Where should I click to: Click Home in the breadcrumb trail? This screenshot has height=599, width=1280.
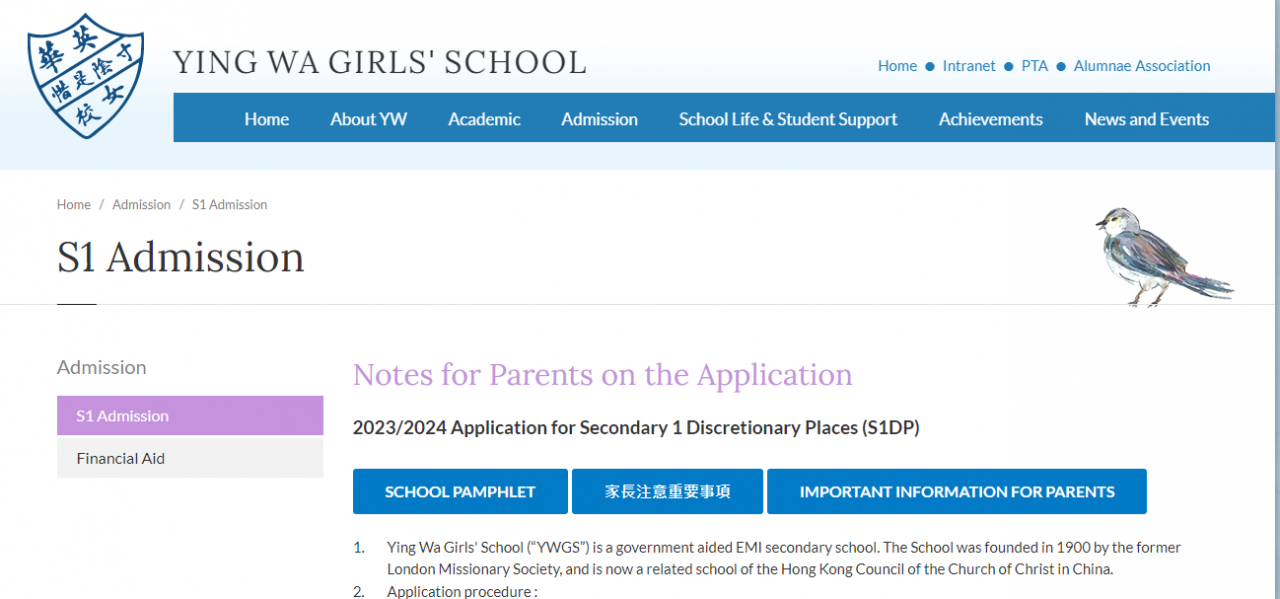pyautogui.click(x=74, y=205)
